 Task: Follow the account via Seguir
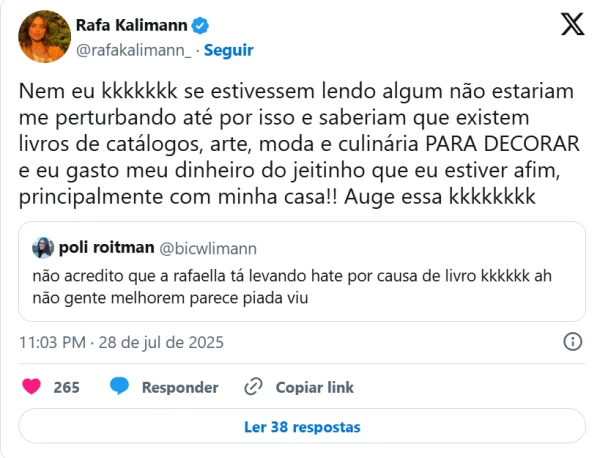pyautogui.click(x=228, y=49)
